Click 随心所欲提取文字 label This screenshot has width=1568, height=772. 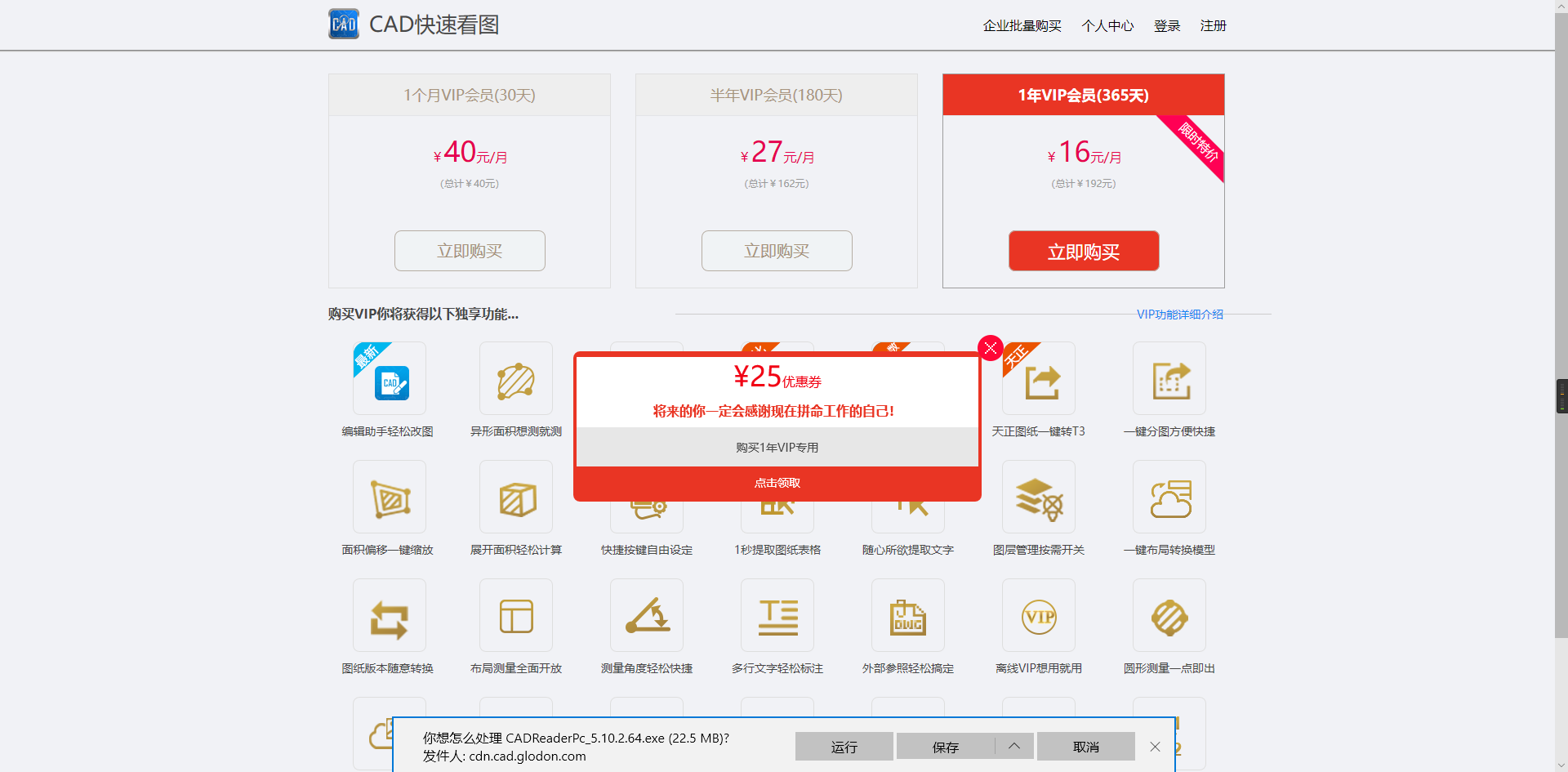click(x=908, y=550)
